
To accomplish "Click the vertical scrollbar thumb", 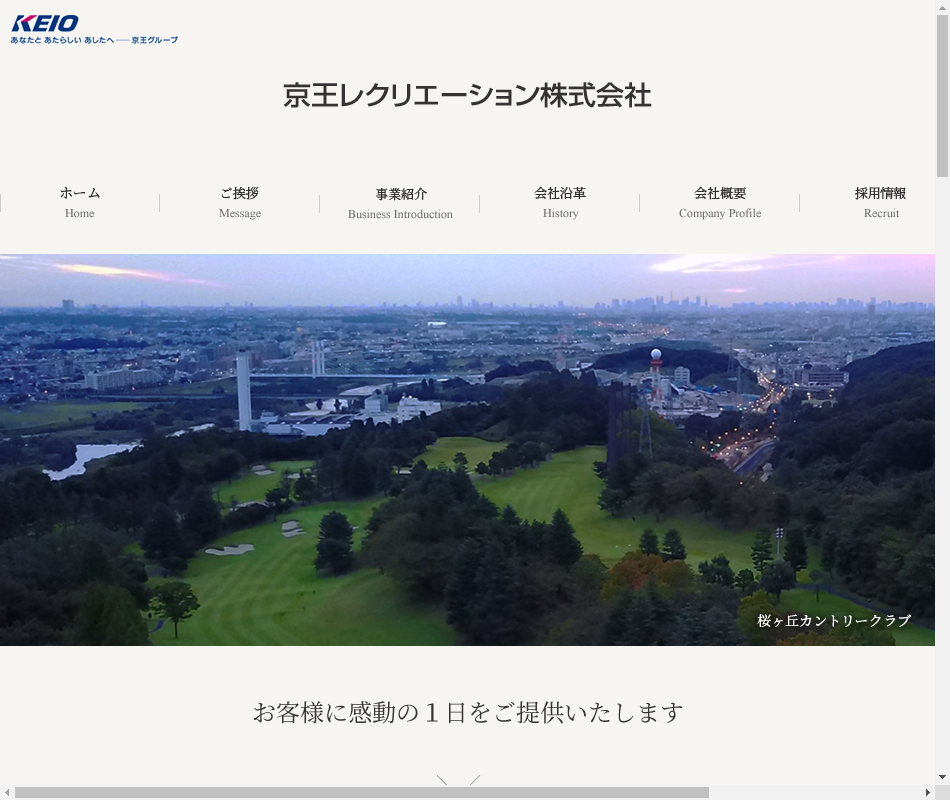I will click(x=942, y=96).
